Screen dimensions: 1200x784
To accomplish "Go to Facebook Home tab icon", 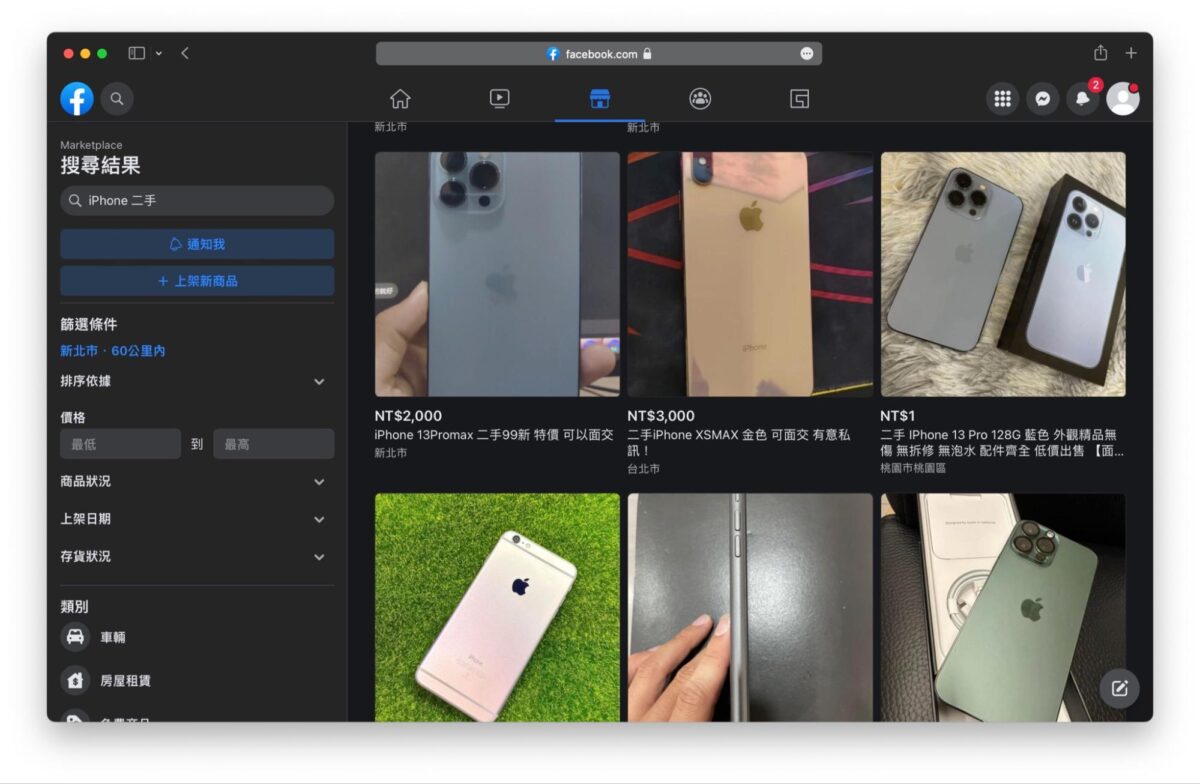I will point(400,99).
